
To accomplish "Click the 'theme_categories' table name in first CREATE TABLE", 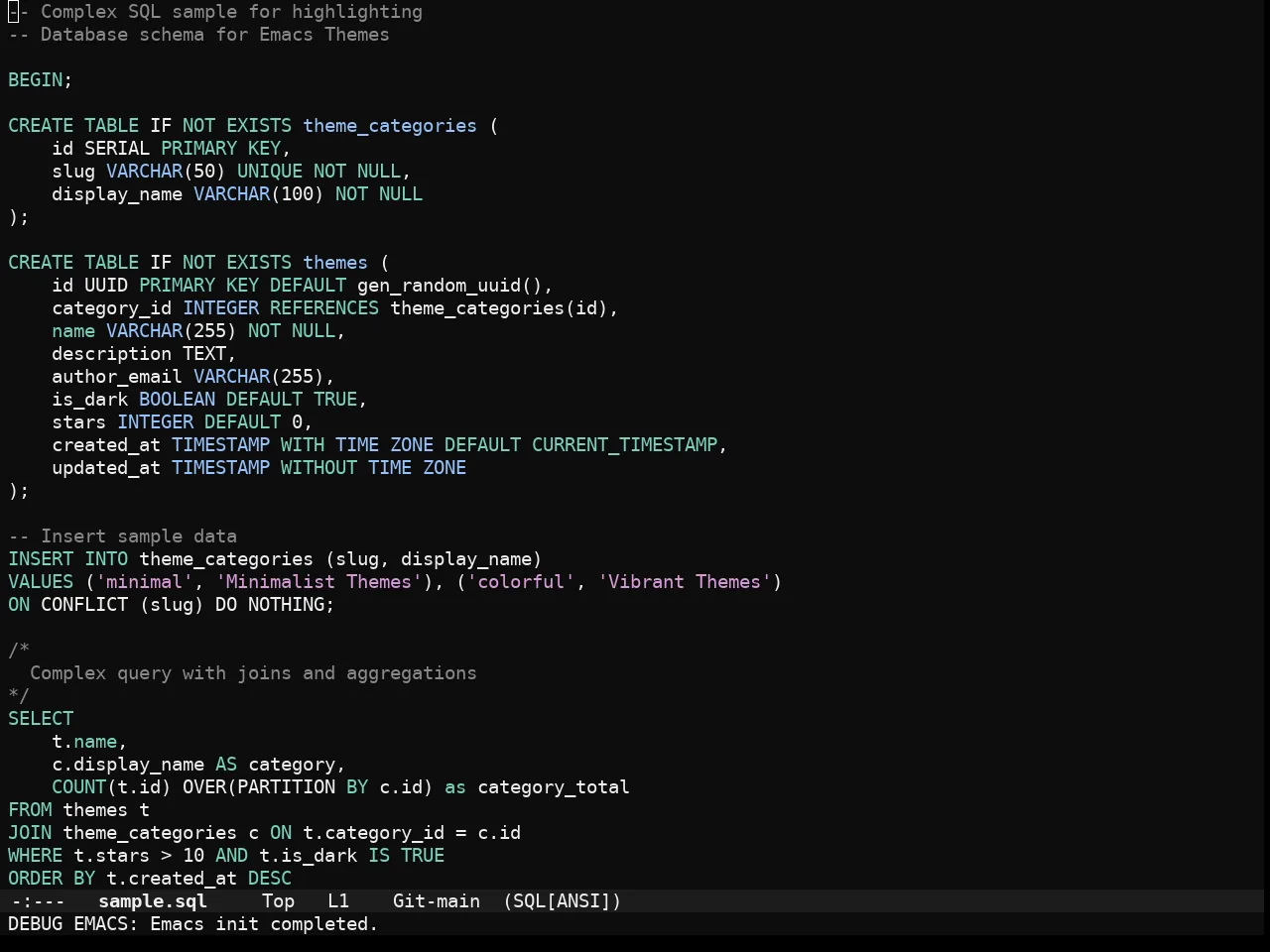I will pyautogui.click(x=390, y=126).
